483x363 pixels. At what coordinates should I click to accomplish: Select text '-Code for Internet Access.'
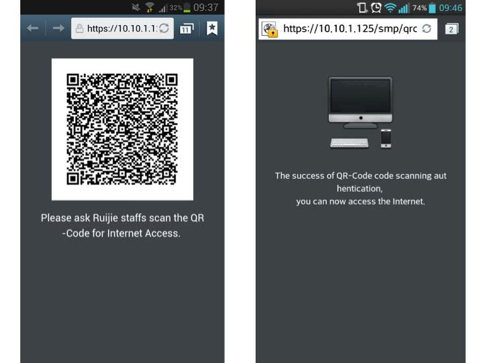click(x=121, y=233)
